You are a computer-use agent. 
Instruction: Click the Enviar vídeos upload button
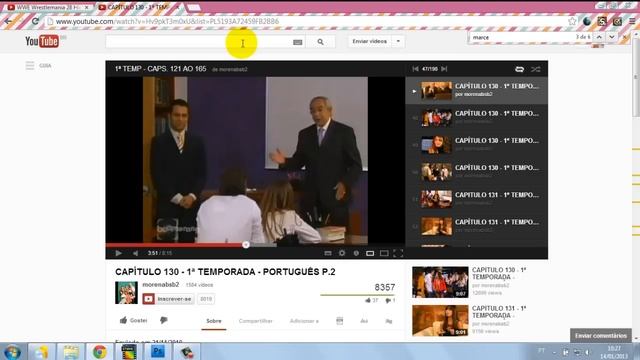click(x=369, y=41)
